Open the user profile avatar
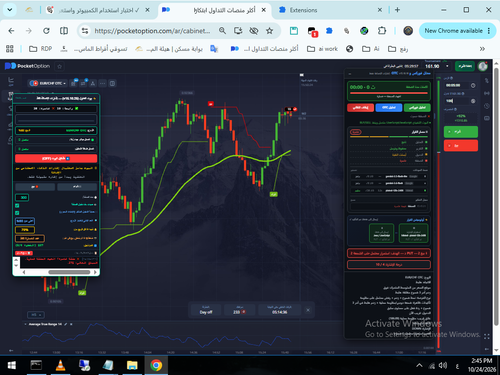This screenshot has height=375, width=500. [483, 66]
